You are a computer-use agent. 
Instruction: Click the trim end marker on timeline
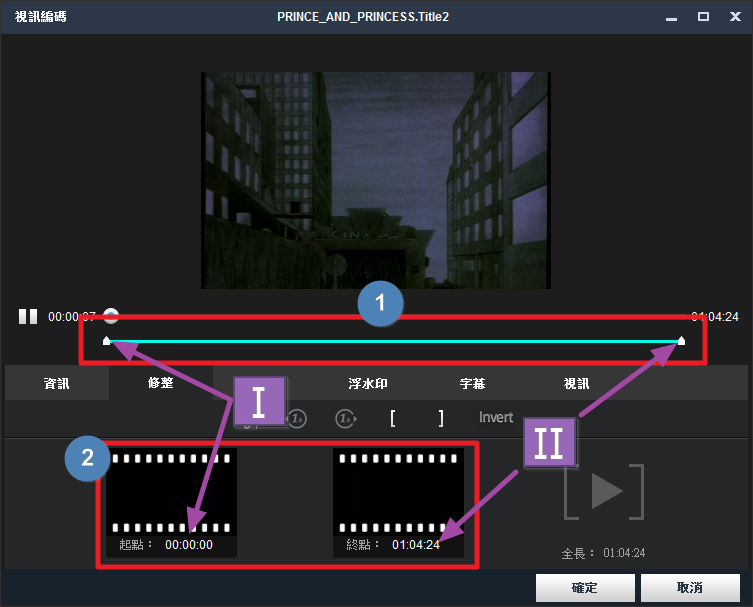[681, 341]
